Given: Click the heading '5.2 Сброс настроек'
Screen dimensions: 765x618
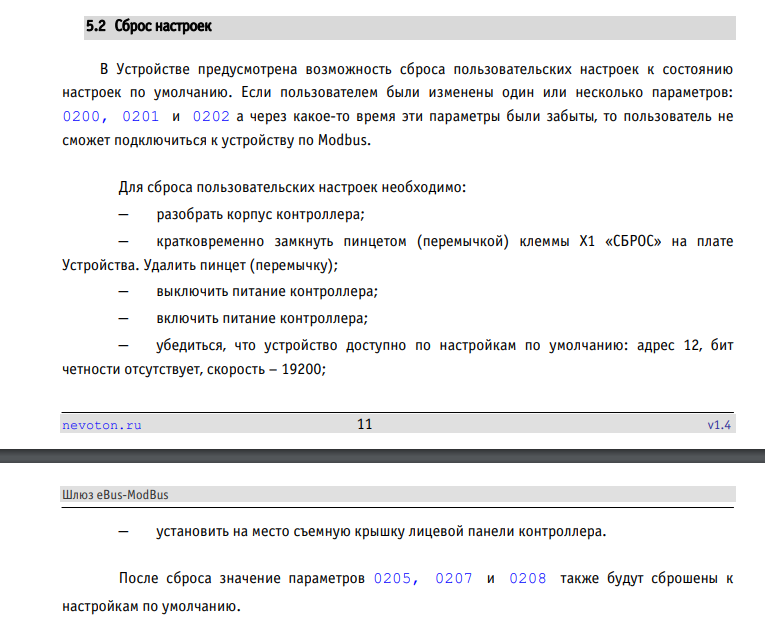Looking at the screenshot, I should click(149, 26).
